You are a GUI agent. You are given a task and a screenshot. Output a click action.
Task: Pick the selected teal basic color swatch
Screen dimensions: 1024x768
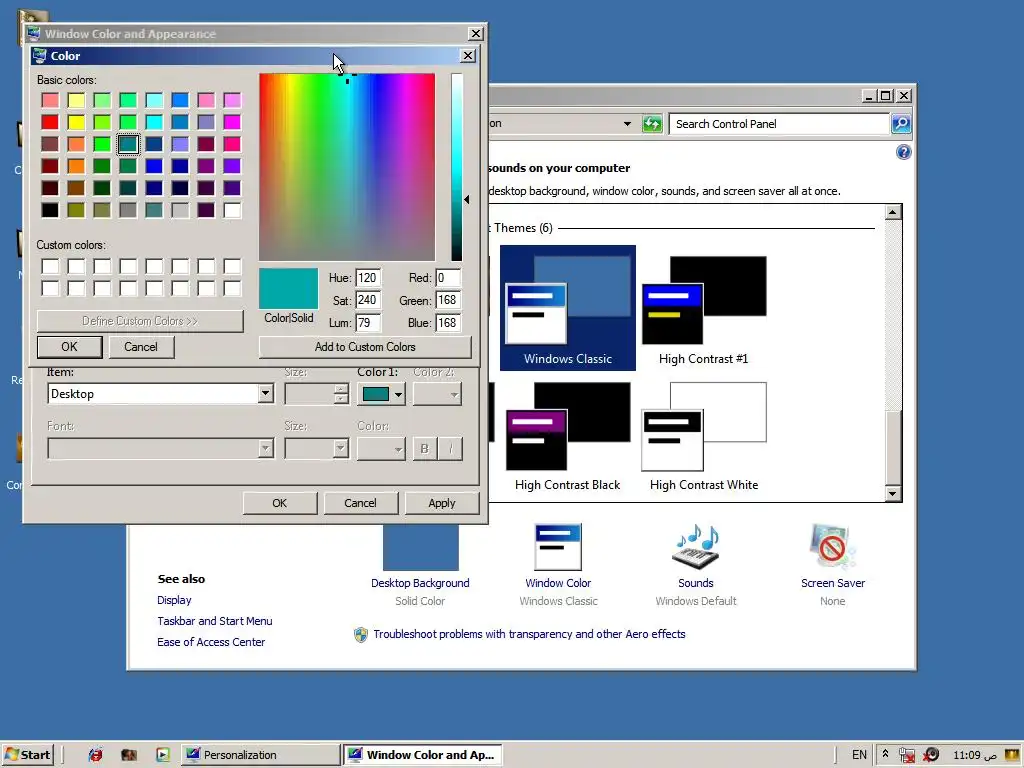click(x=128, y=144)
